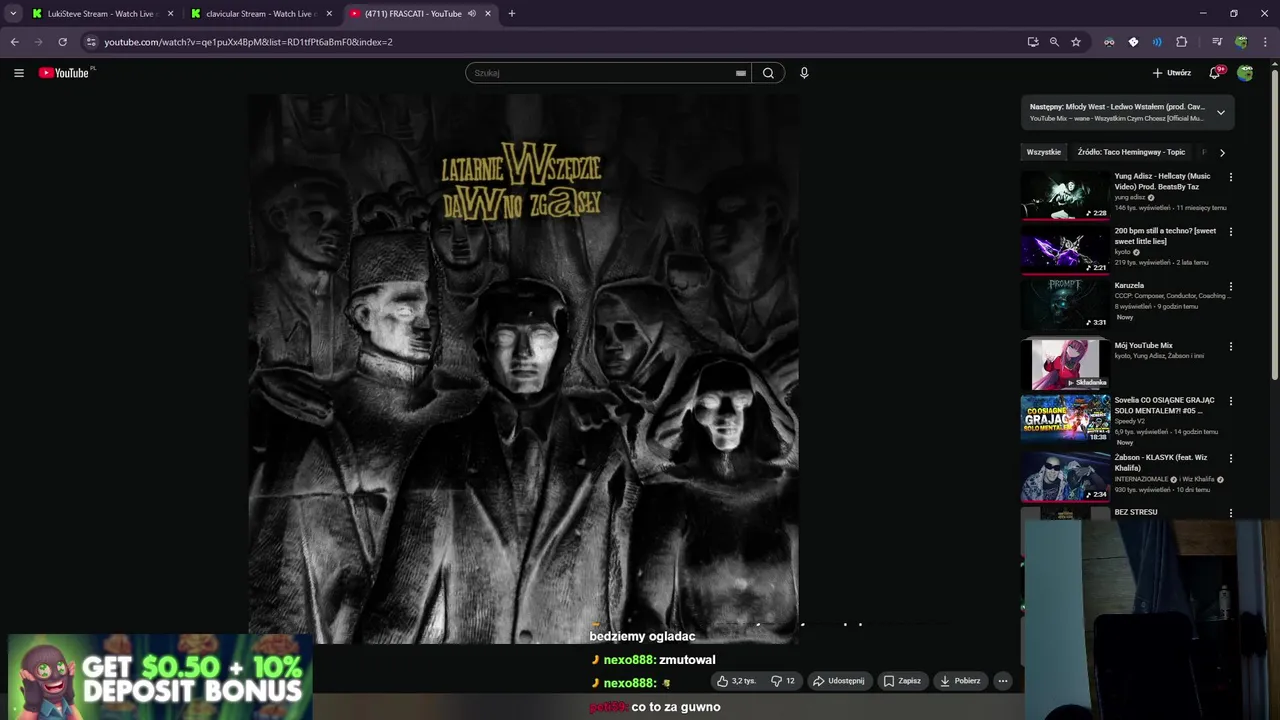Image resolution: width=1280 pixels, height=720 pixels.
Task: Select Źródło: Taco Hemingway - Topic chip
Action: (x=1131, y=152)
